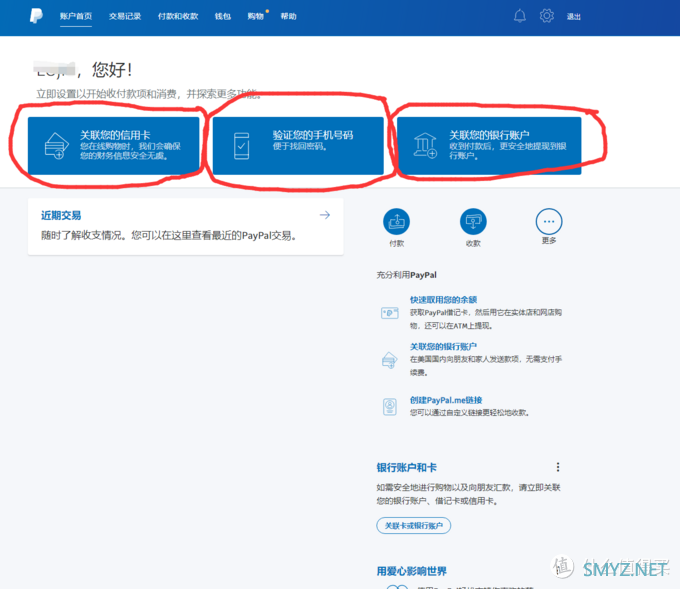Click phone icon in 验证您的手机号码 card
The width and height of the screenshot is (680, 589).
tap(242, 146)
